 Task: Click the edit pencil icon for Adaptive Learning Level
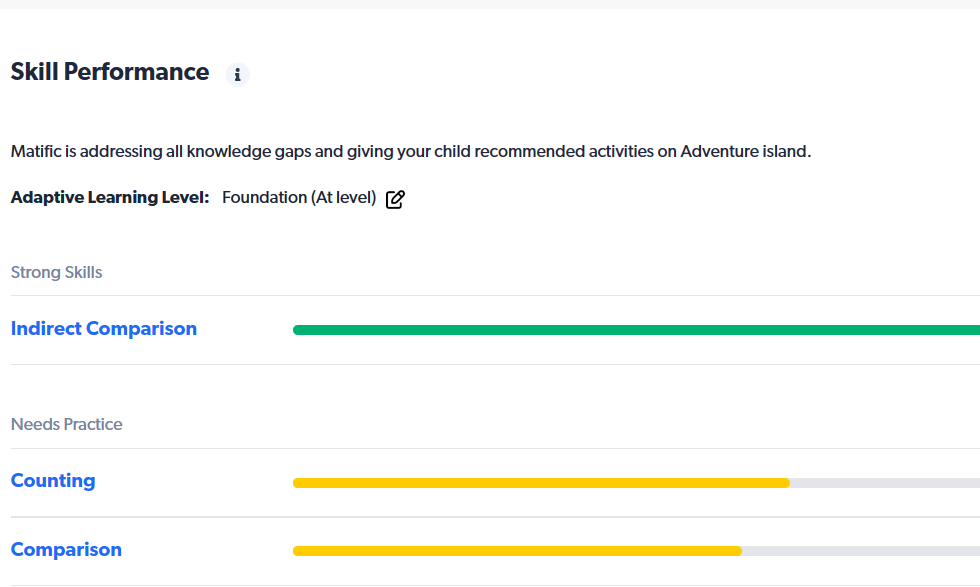point(395,199)
